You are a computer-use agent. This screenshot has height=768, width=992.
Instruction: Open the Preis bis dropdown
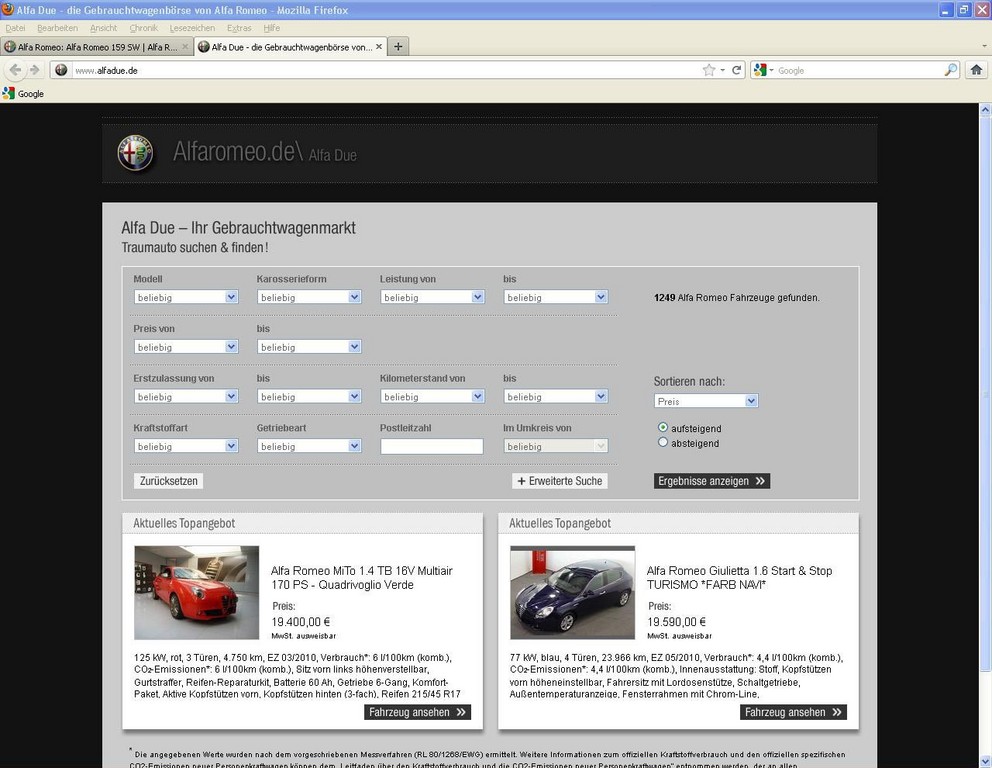309,347
